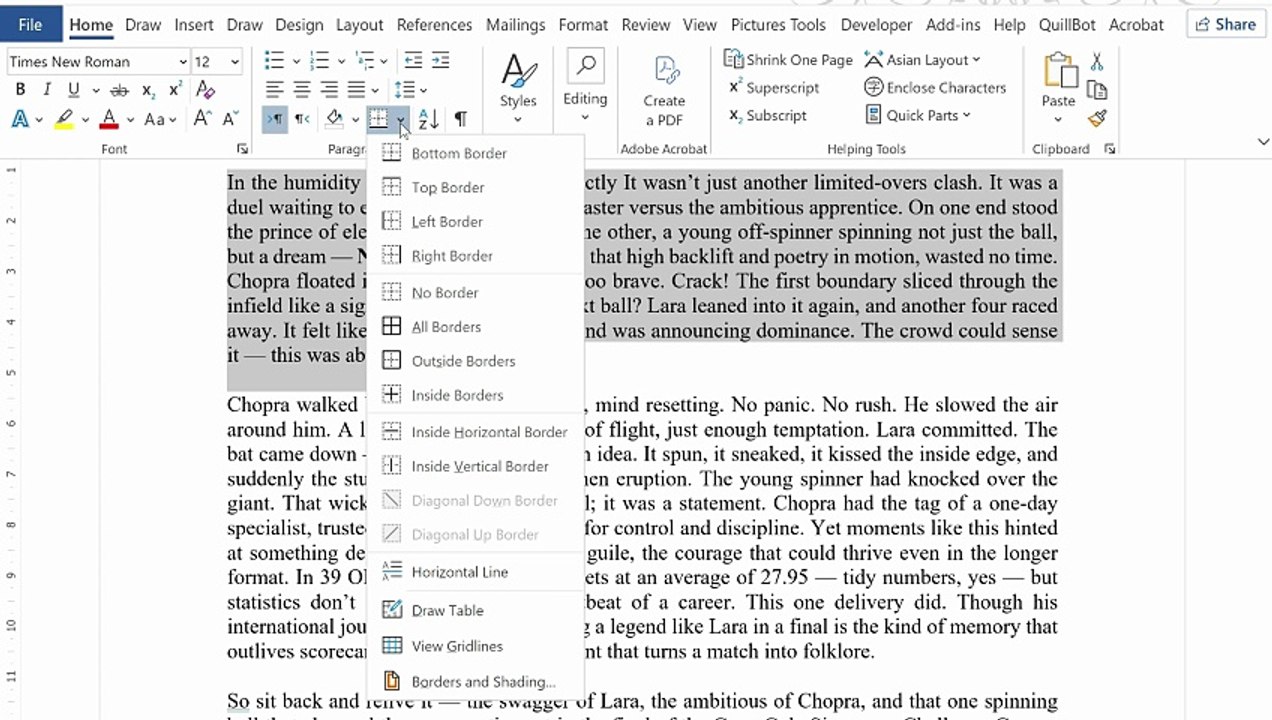Click the Superscript helping tool
The width and height of the screenshot is (1272, 720).
click(775, 88)
